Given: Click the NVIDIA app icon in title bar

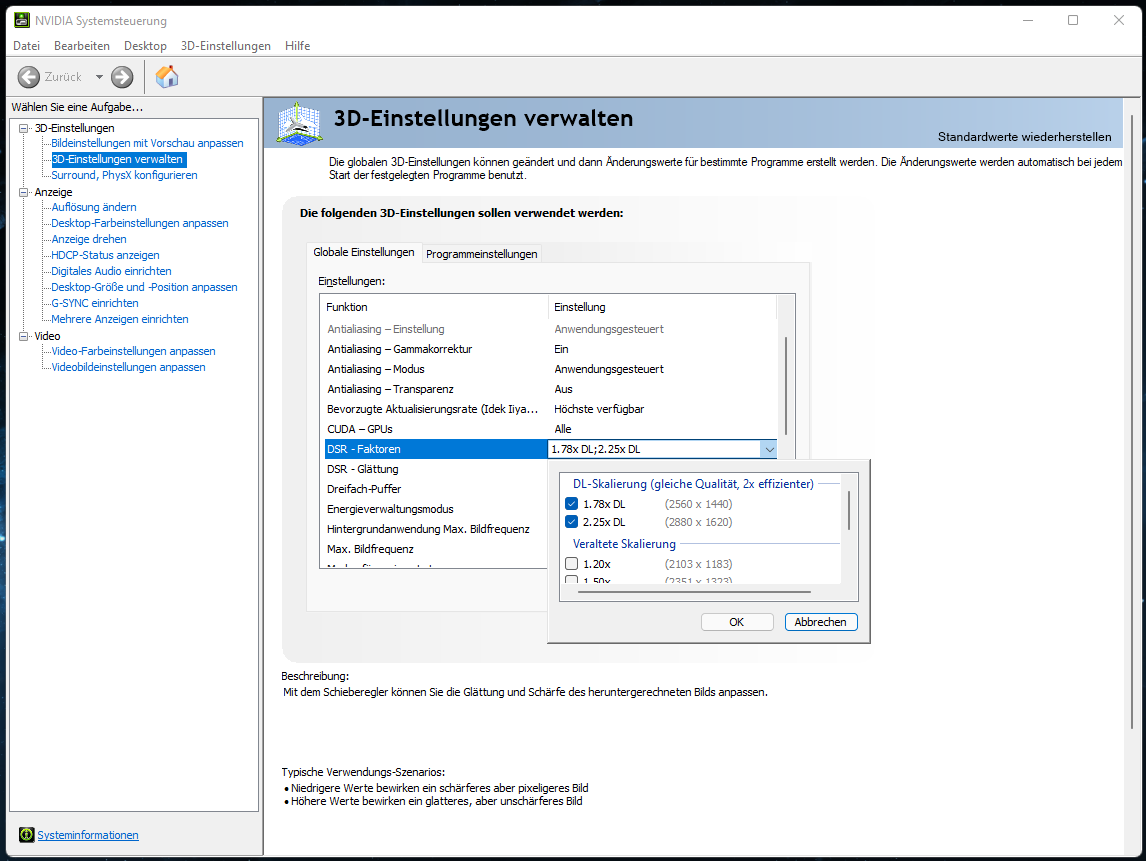Looking at the screenshot, I should click(22, 20).
